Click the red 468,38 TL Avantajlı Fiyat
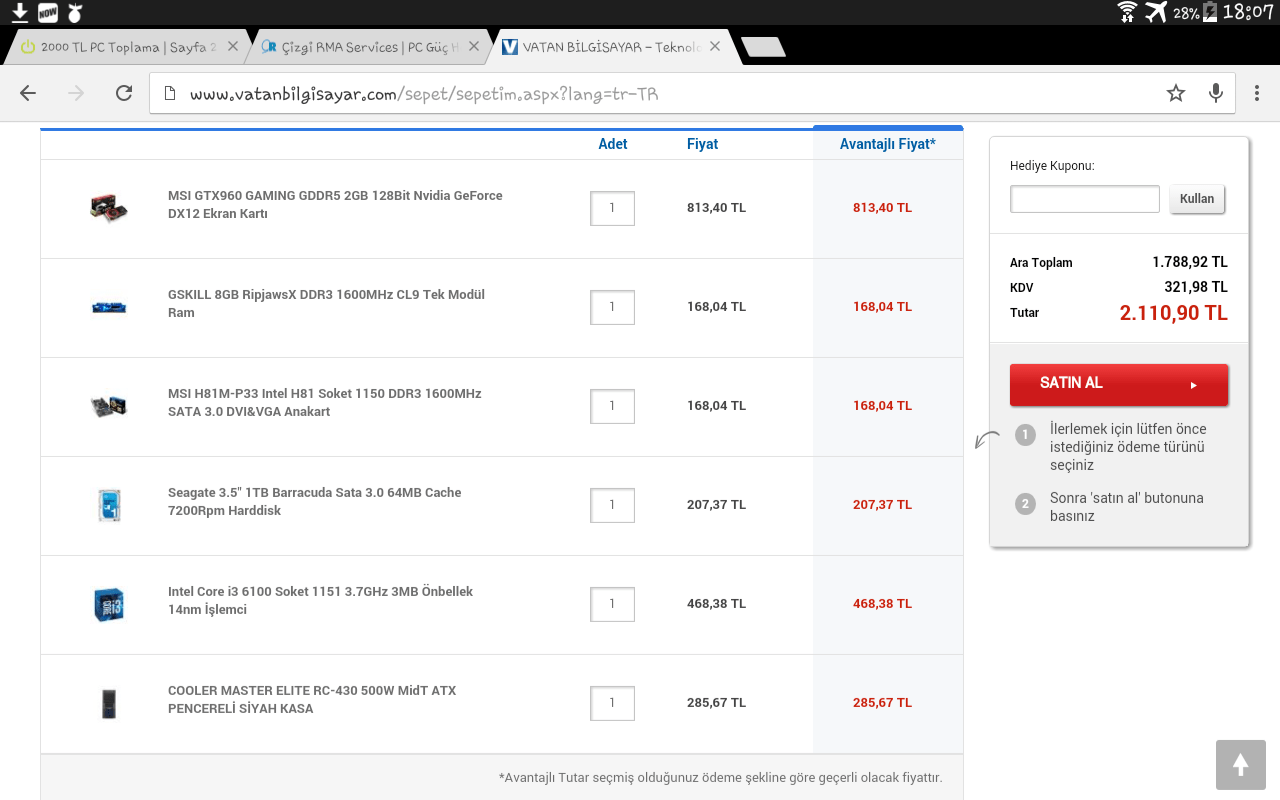 point(882,604)
